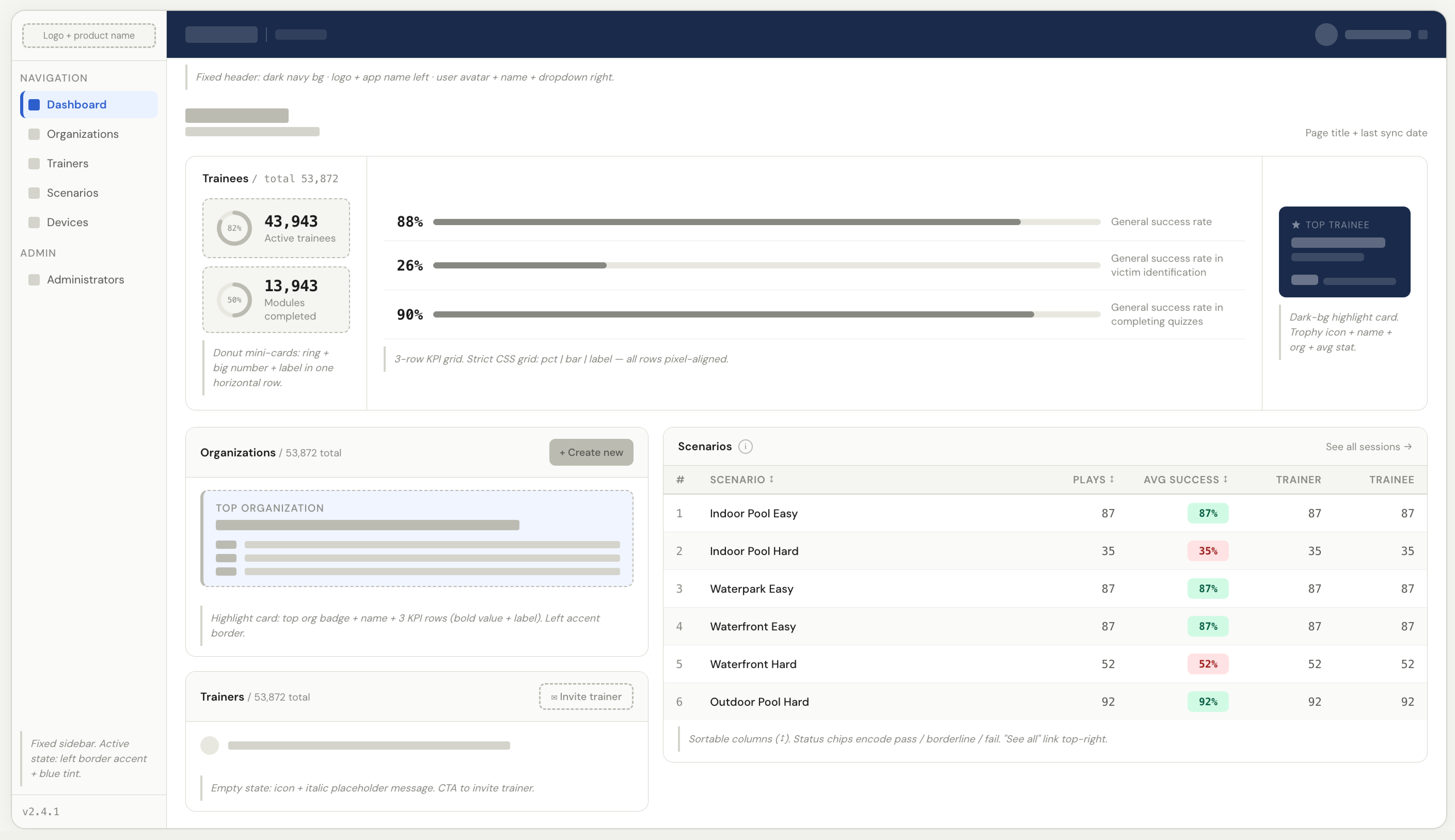Click the trainer avatar placeholder circle
This screenshot has width=1455, height=840.
[x=209, y=745]
